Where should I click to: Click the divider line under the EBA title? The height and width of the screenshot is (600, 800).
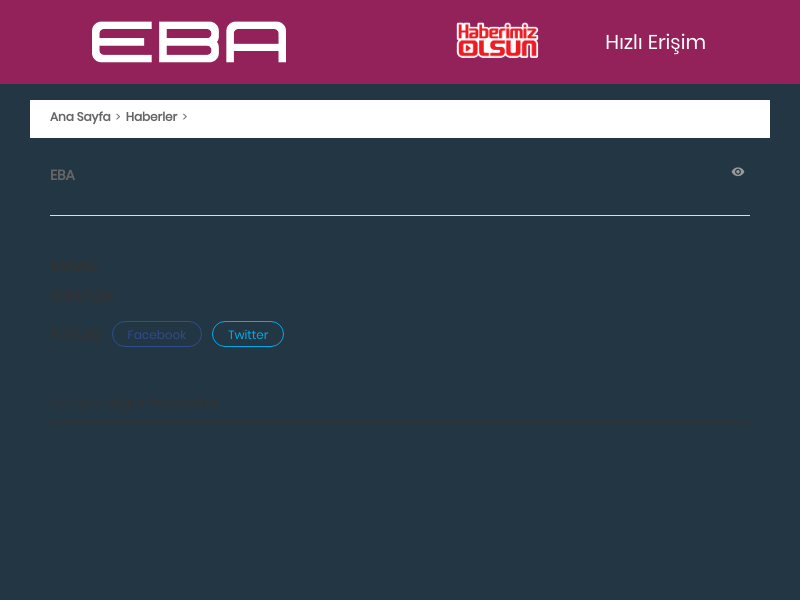[400, 215]
